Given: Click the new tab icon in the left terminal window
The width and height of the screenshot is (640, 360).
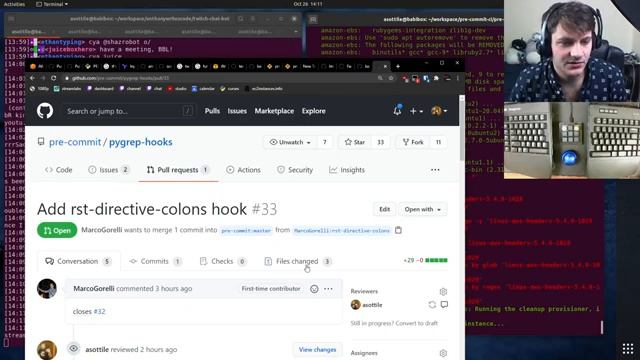Looking at the screenshot, I should (11, 19).
